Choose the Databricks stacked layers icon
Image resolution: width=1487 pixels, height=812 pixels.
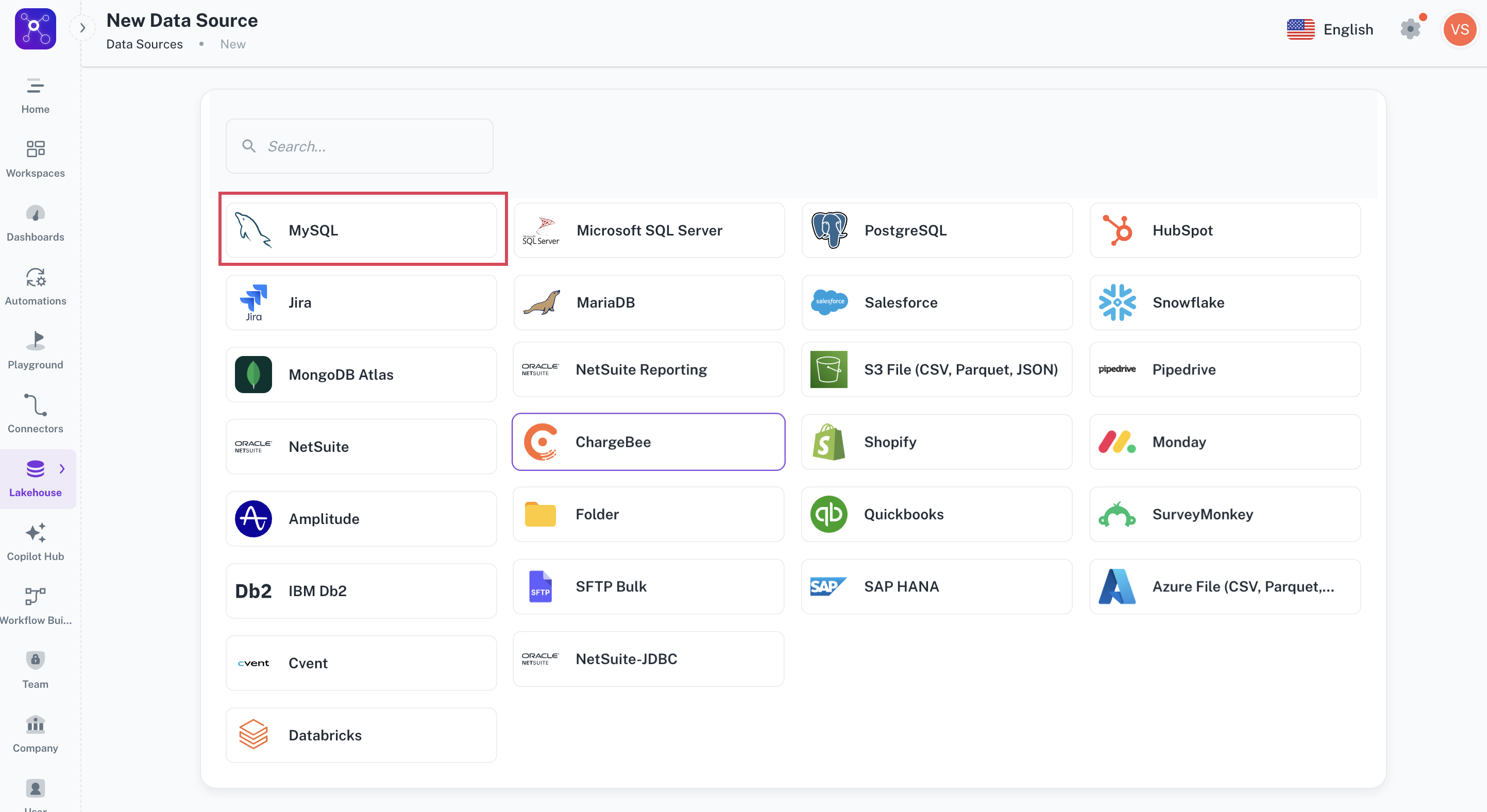tap(254, 734)
